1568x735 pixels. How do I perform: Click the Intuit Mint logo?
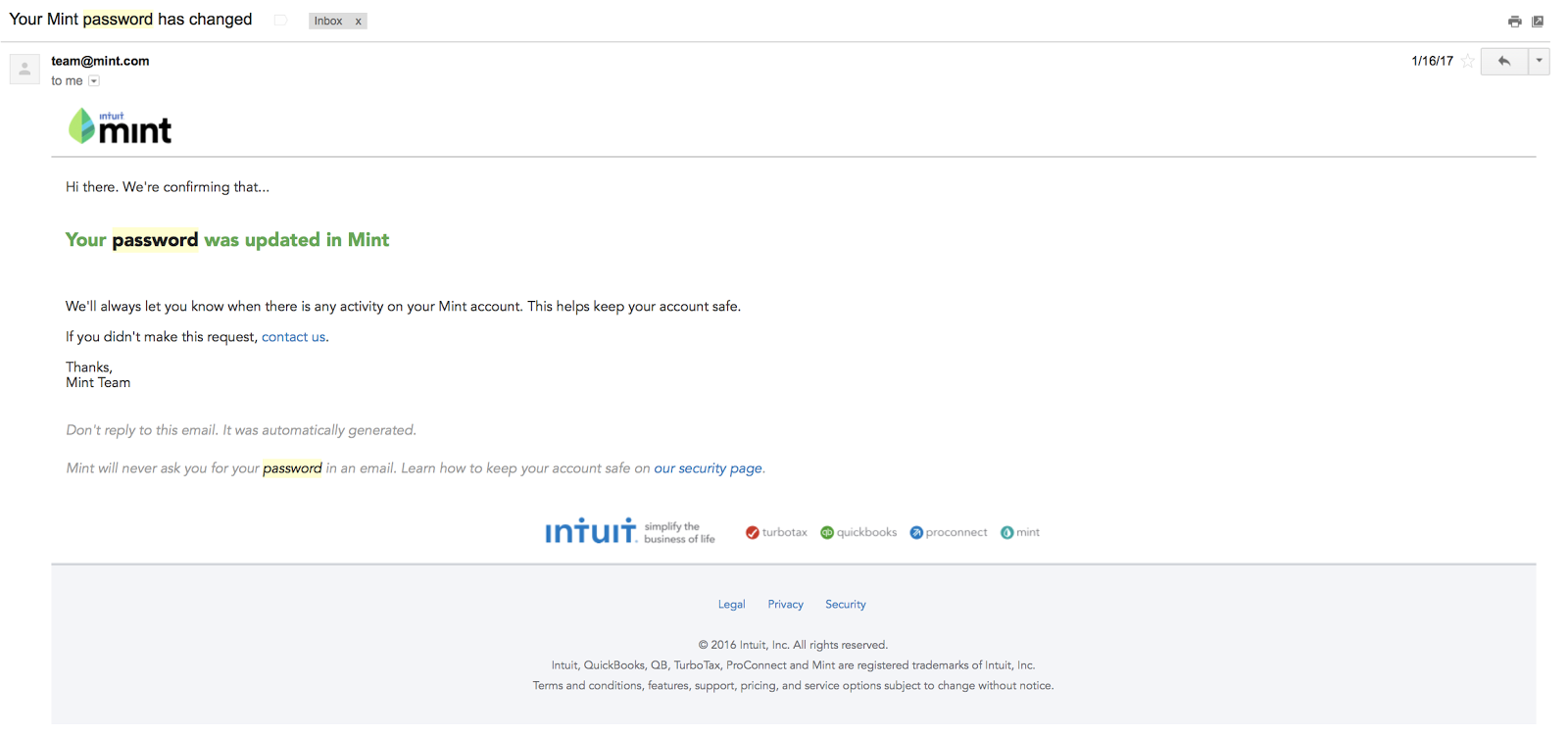(120, 126)
